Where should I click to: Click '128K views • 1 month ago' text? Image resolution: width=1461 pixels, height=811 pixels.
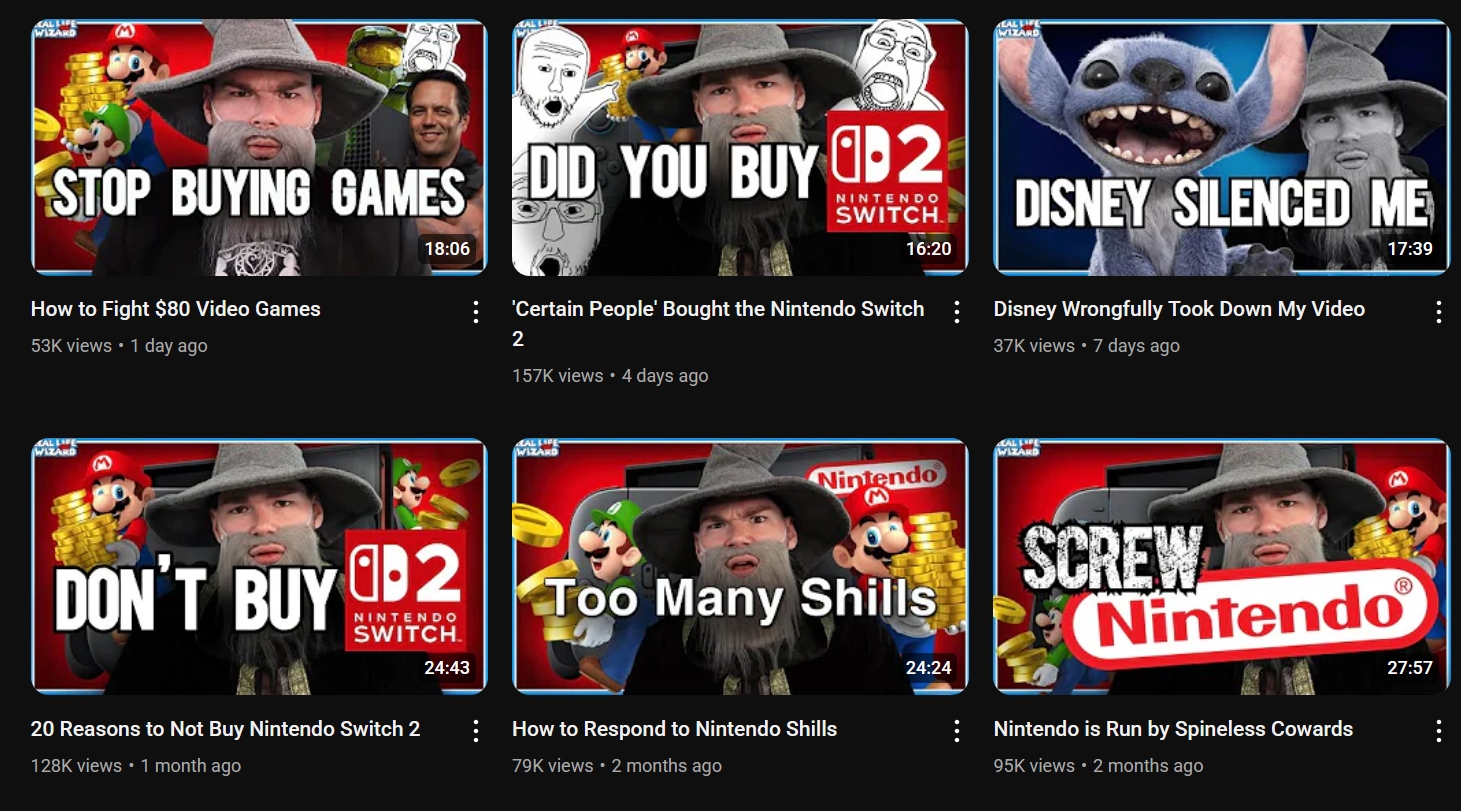point(136,766)
